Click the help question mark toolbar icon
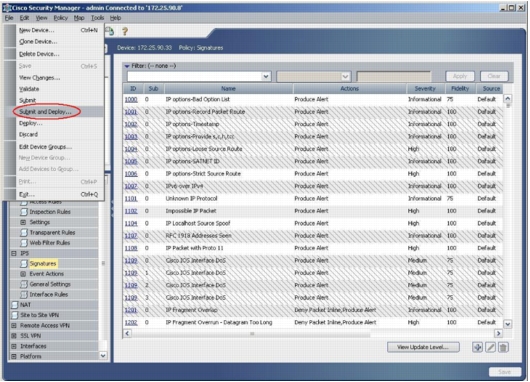The width and height of the screenshot is (530, 382). click(x=125, y=31)
